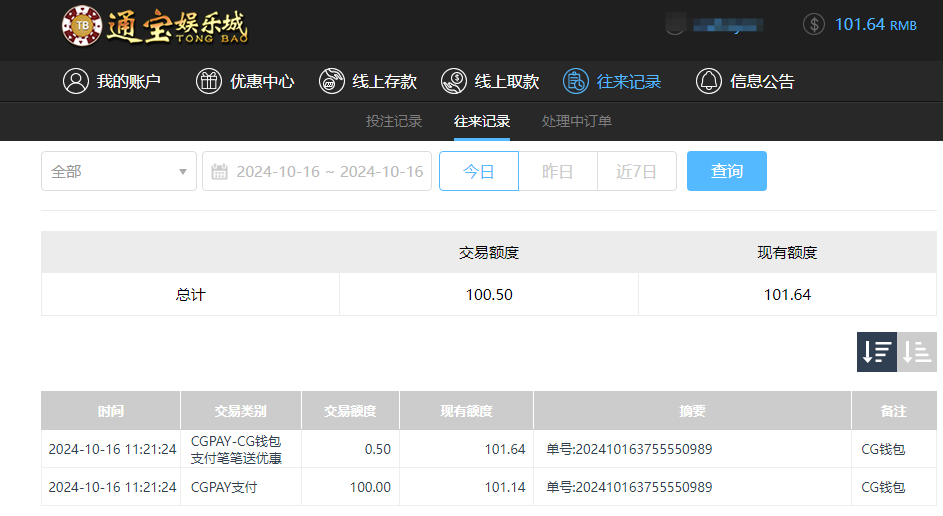Click CG钱包 remark in the 100.00 row
Viewport: 943px width, 516px height.
point(883,487)
